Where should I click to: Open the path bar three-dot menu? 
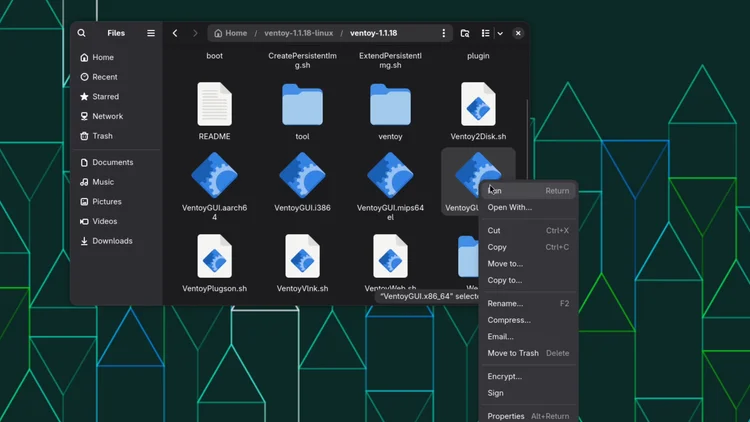pos(443,33)
